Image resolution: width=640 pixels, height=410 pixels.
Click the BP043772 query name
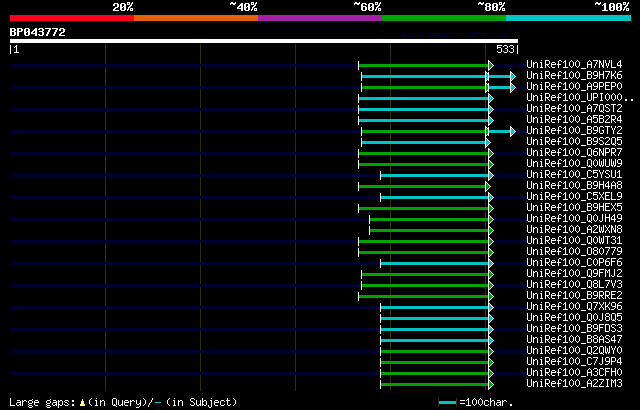pos(38,32)
